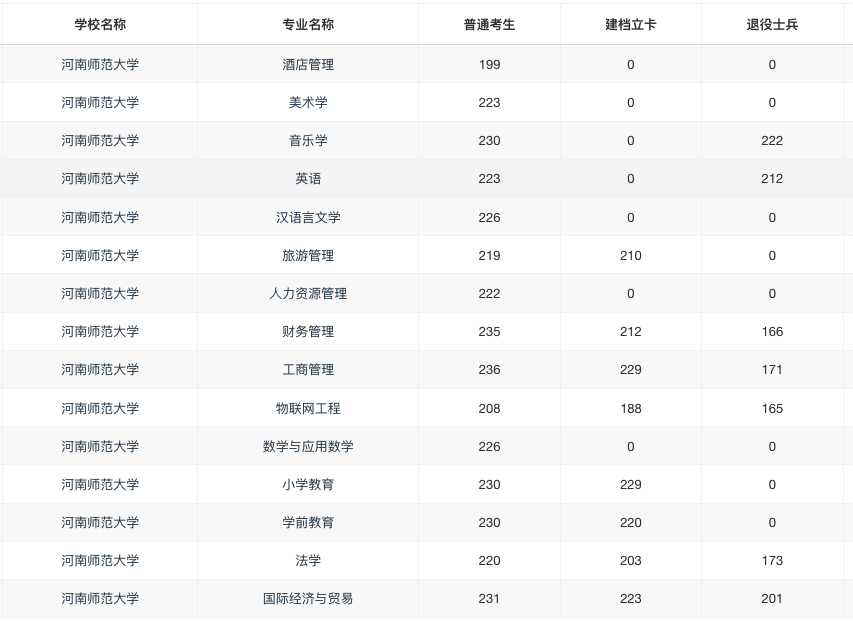853x621 pixels.
Task: Click the 学校名称 column header
Action: click(x=100, y=24)
